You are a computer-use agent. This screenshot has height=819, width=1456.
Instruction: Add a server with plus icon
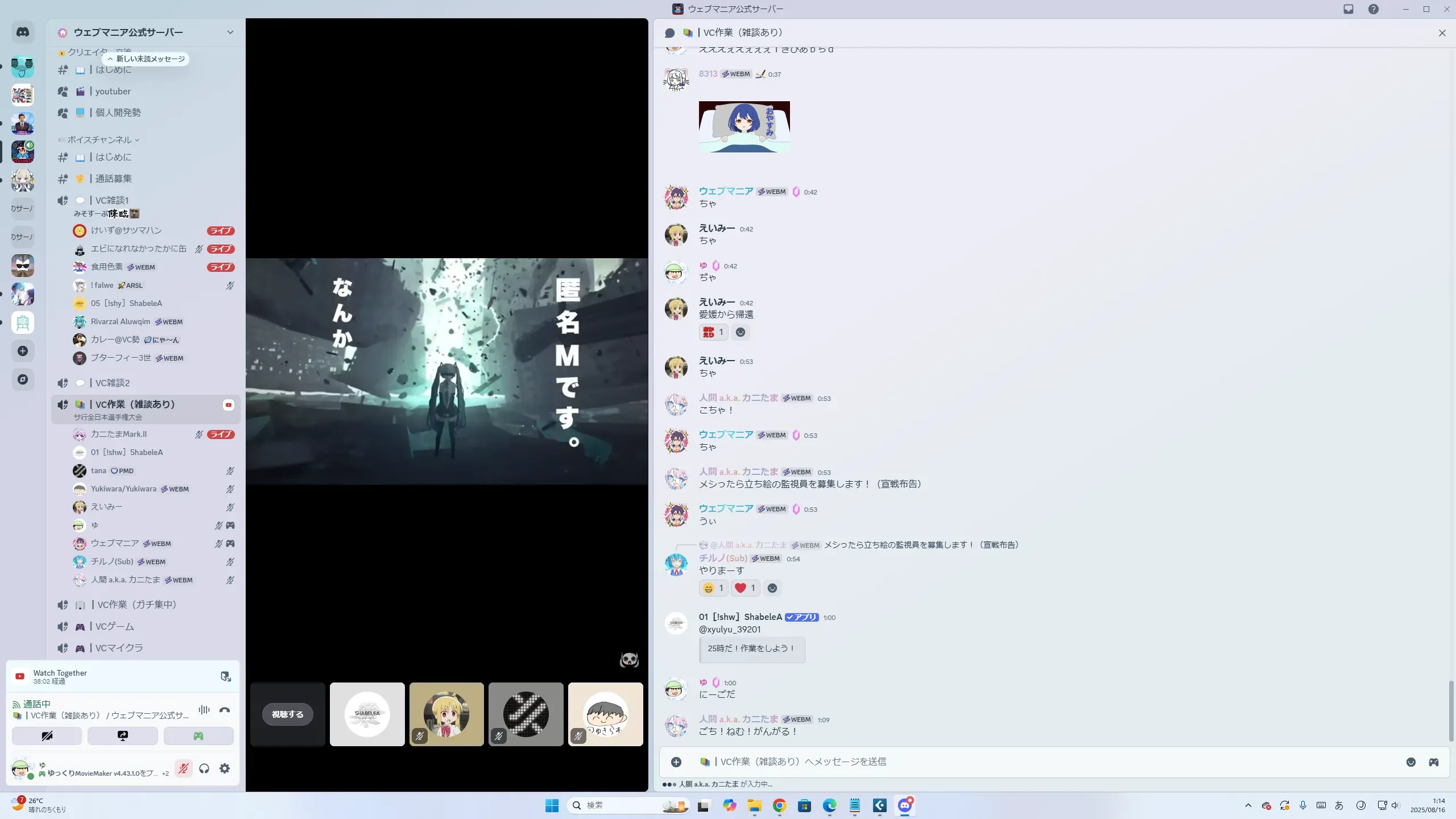click(23, 351)
